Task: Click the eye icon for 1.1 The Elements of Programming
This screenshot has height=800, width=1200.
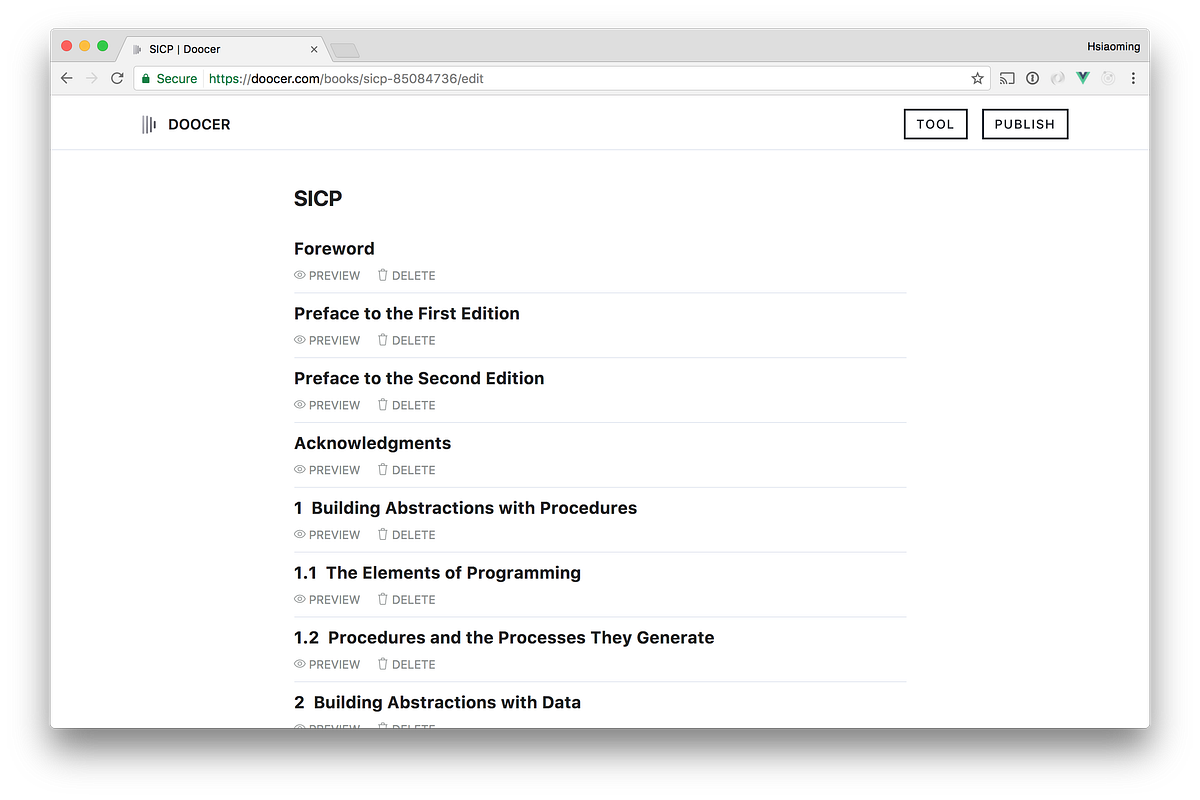Action: pos(299,599)
